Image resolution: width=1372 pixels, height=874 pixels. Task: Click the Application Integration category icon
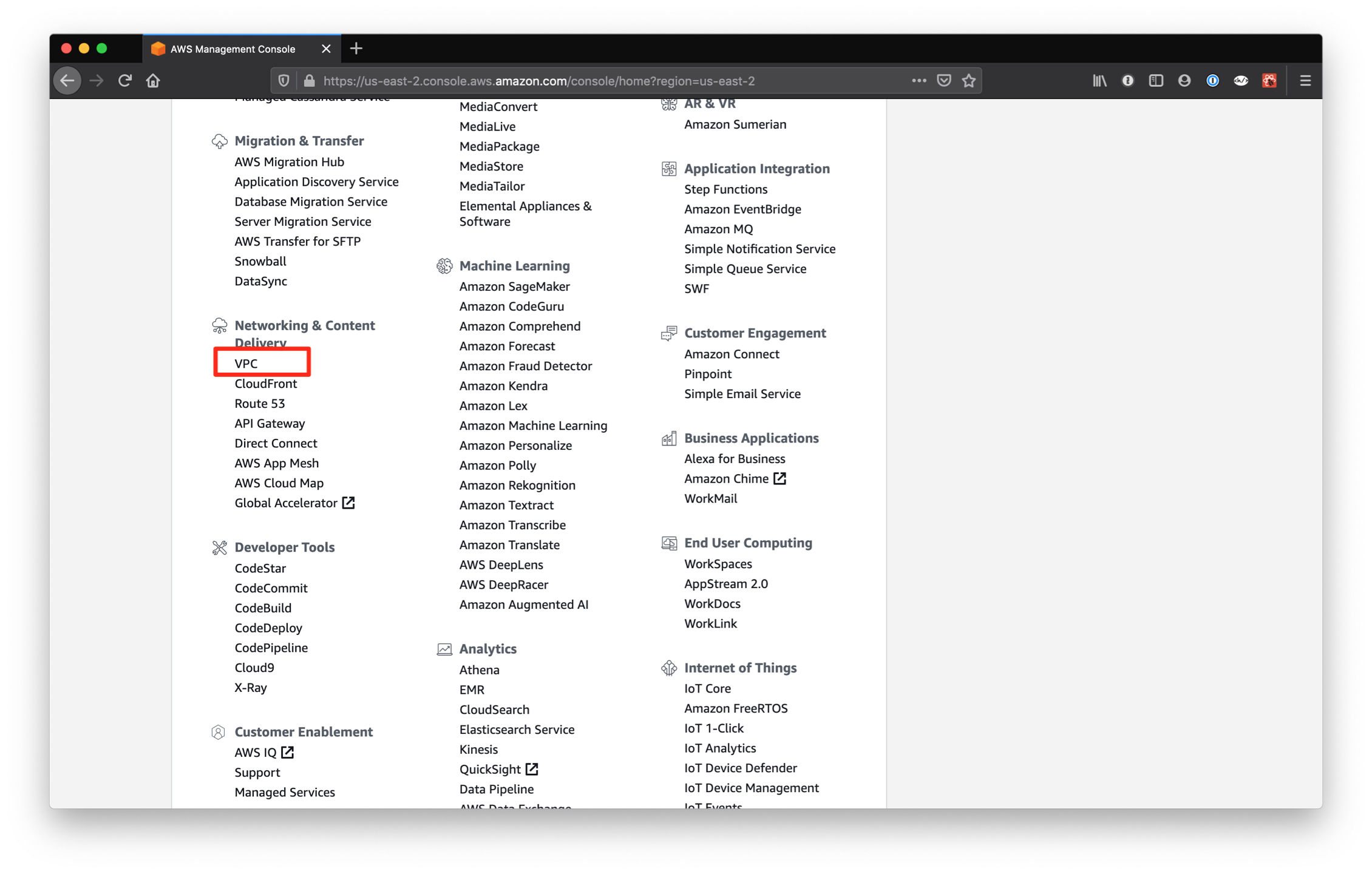pyautogui.click(x=669, y=169)
